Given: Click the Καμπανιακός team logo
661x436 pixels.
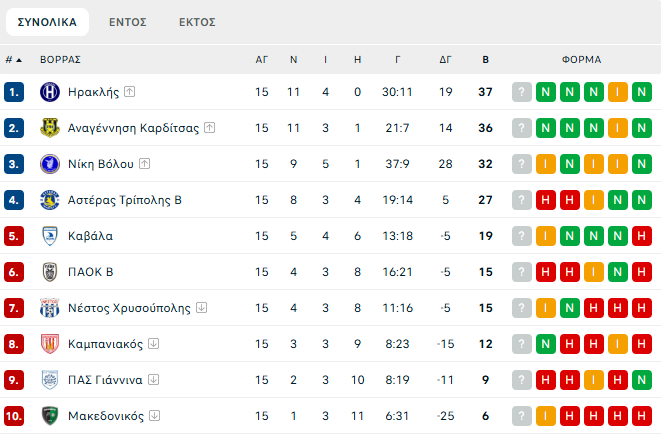Looking at the screenshot, I should [50, 344].
